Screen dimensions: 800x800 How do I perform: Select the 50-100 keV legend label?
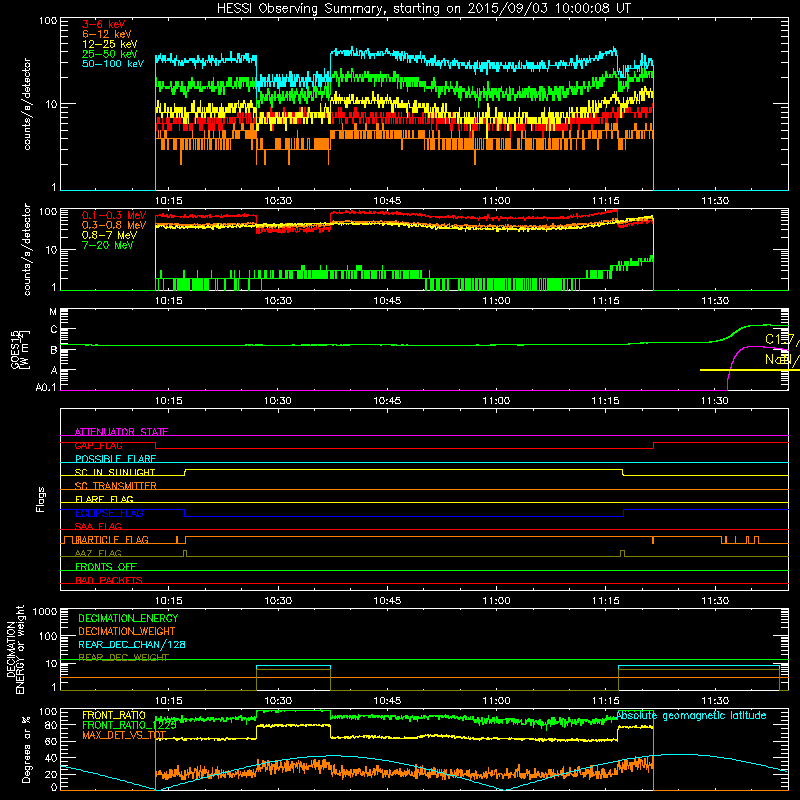click(x=113, y=64)
